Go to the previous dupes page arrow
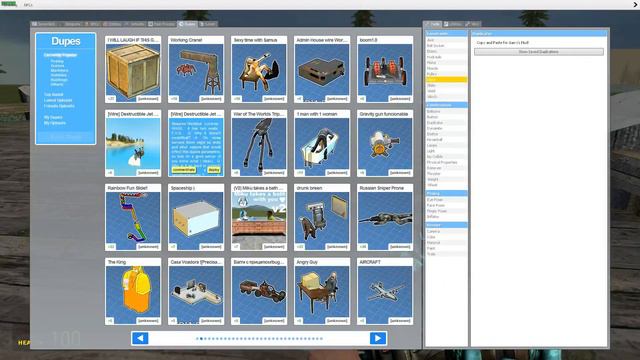 click(140, 338)
